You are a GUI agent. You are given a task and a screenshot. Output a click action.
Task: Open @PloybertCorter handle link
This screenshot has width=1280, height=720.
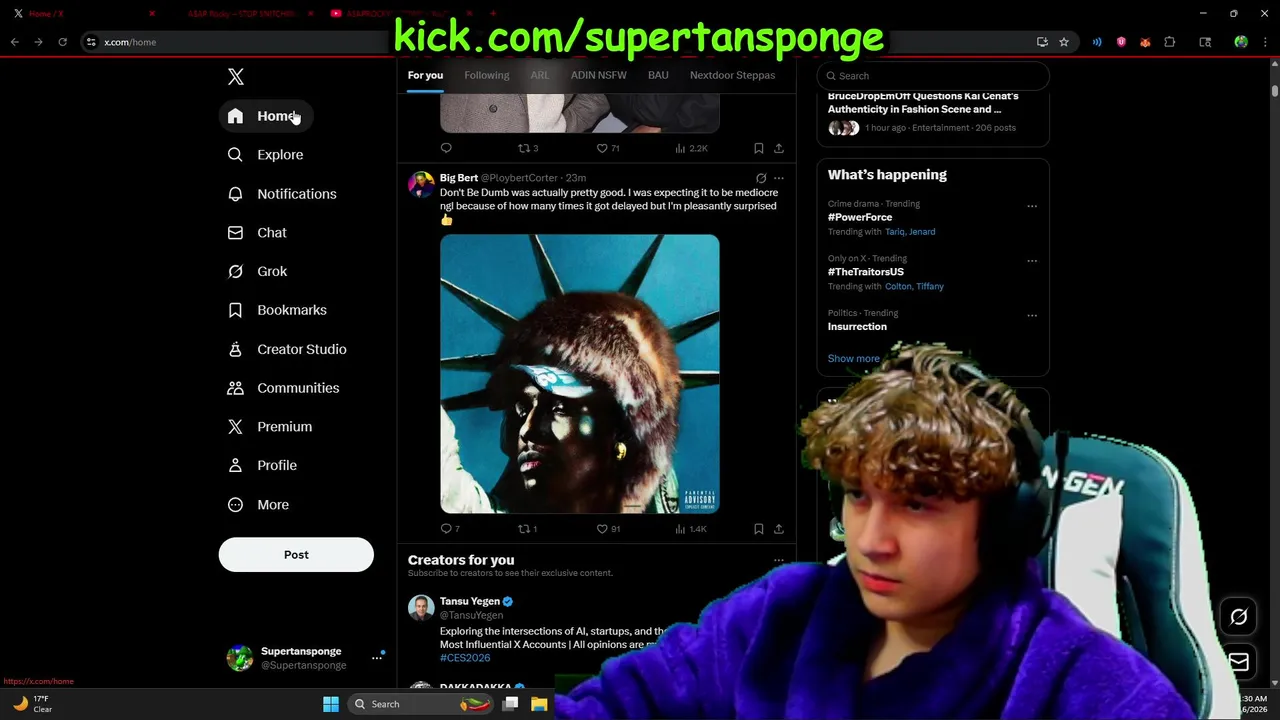tap(519, 178)
